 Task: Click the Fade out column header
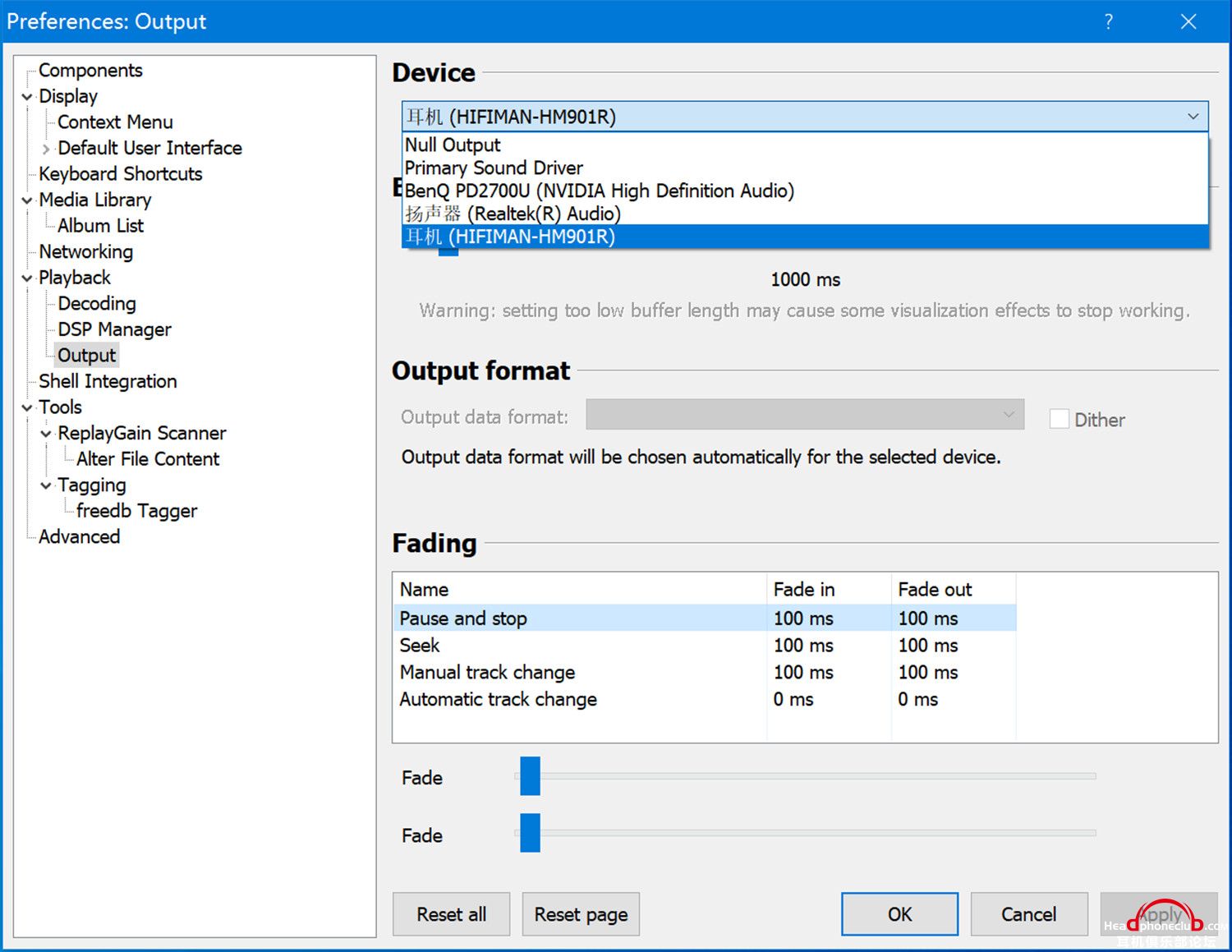point(954,589)
